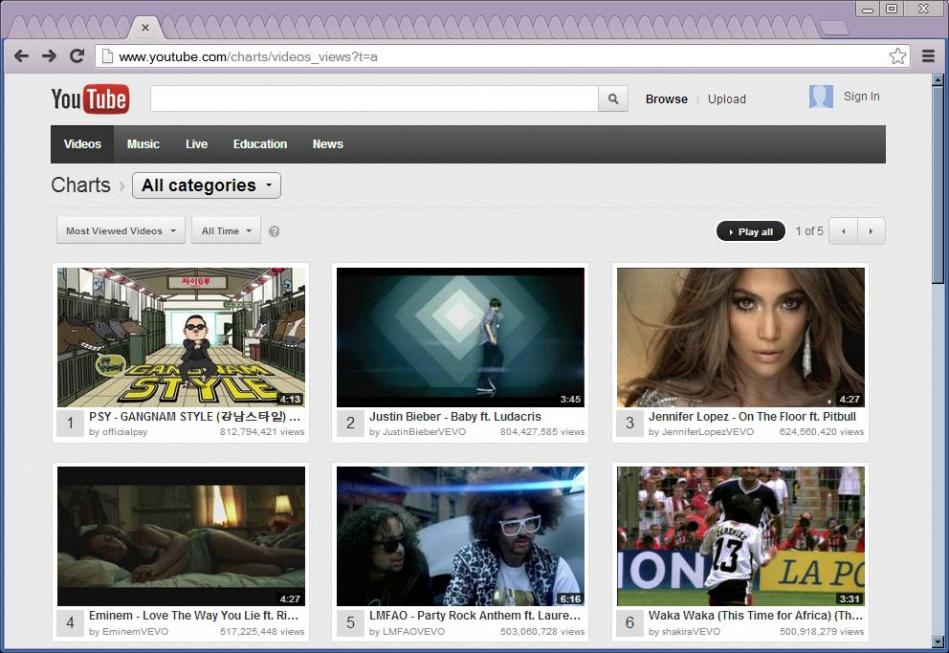Screen dimensions: 949x653
Task: Click the rank number 5 badge
Action: (x=350, y=622)
